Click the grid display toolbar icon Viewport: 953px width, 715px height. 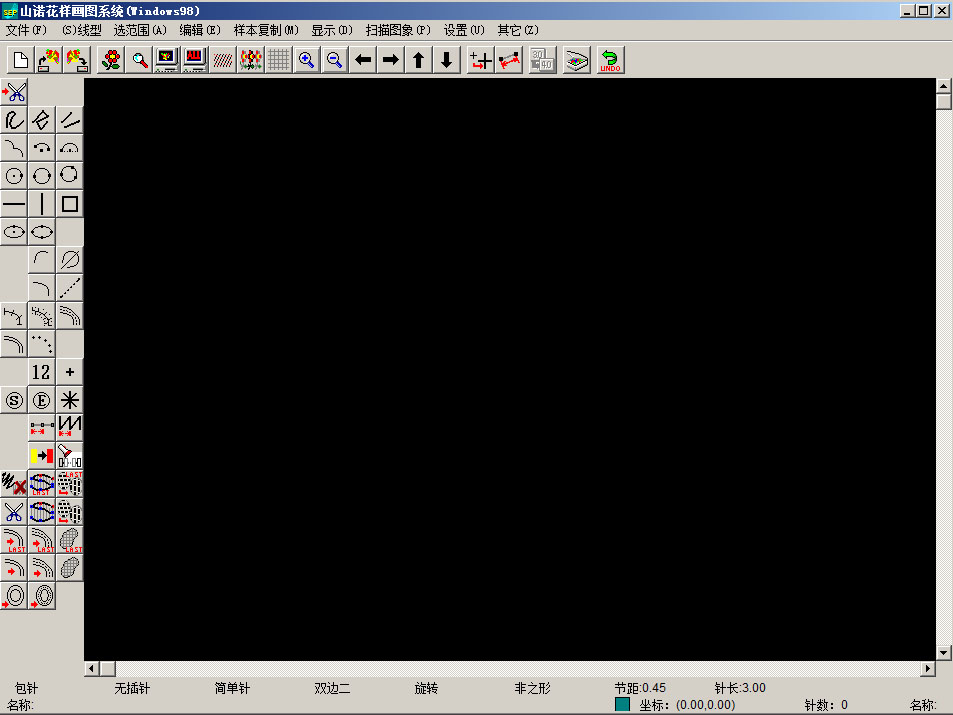click(x=279, y=60)
